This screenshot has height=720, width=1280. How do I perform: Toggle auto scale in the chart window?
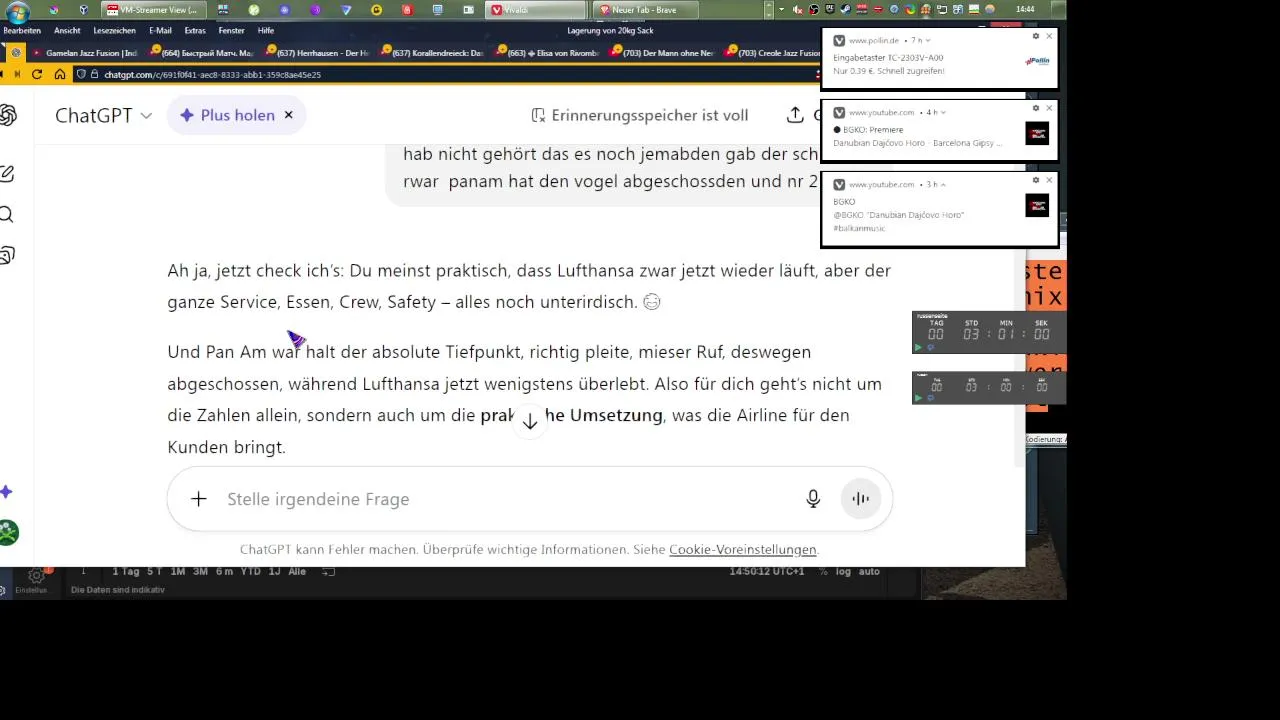(869, 572)
